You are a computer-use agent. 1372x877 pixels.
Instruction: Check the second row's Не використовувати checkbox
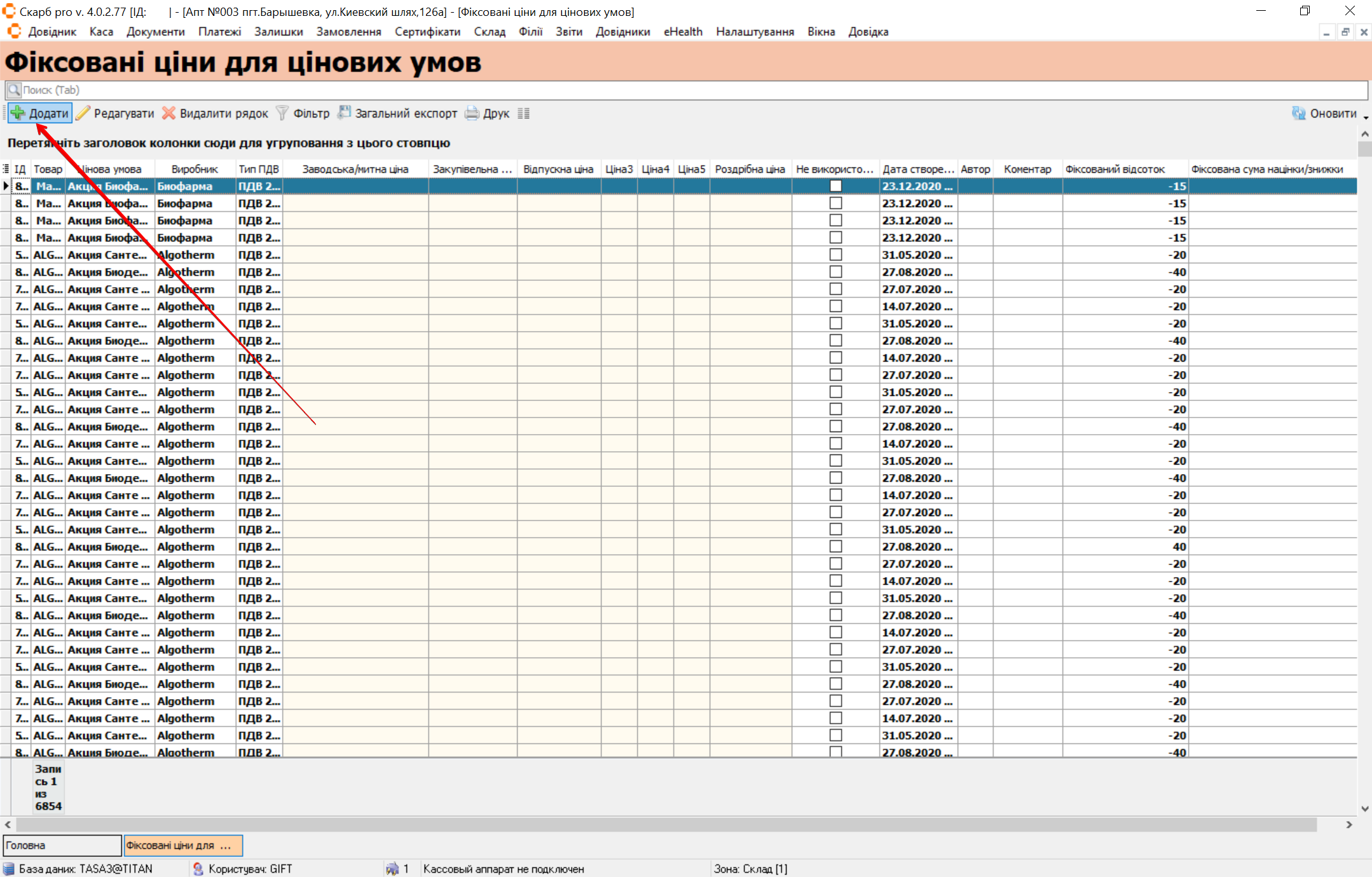pyautogui.click(x=835, y=203)
